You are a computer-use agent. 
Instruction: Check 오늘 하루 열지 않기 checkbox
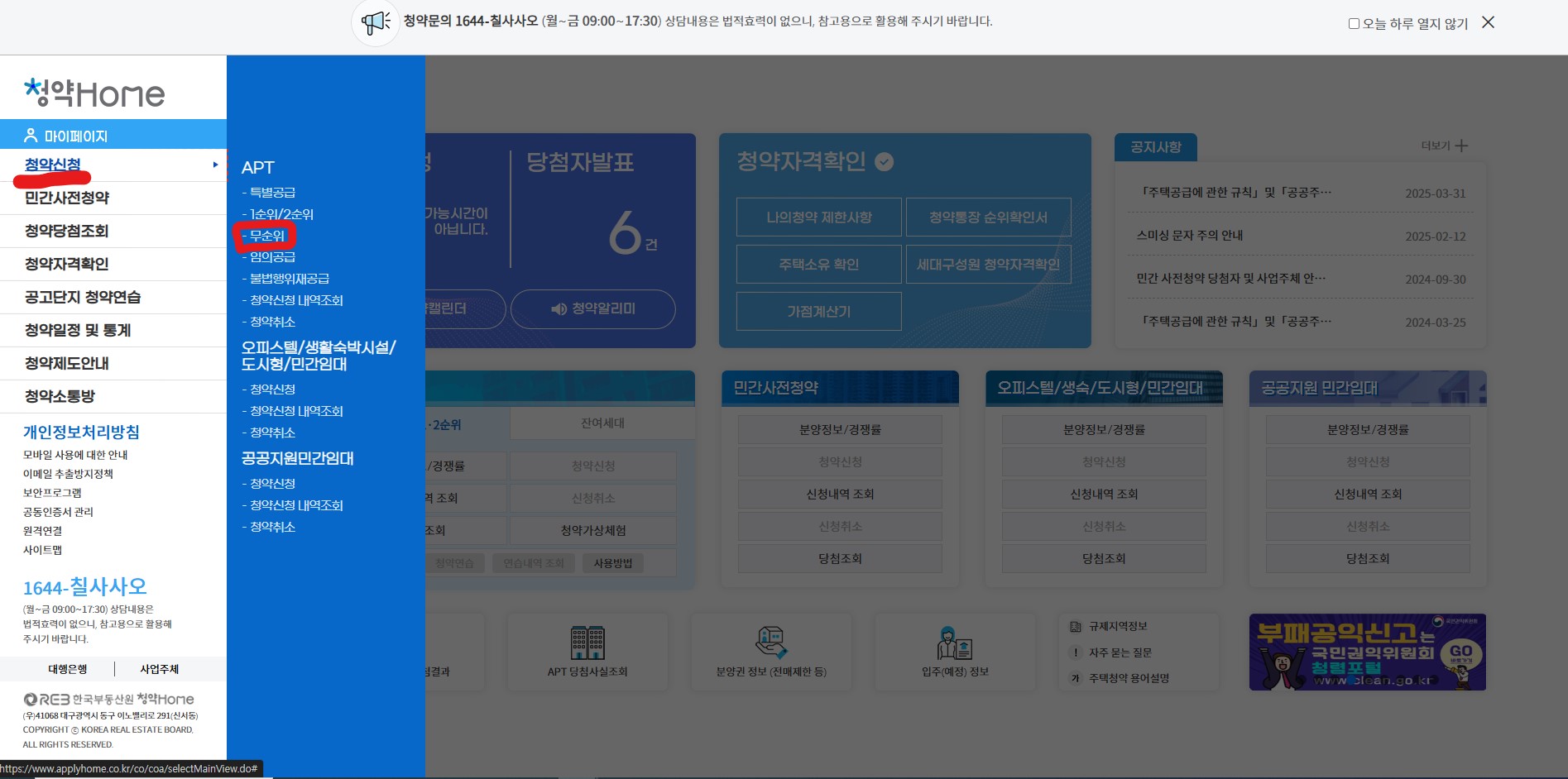click(1355, 23)
